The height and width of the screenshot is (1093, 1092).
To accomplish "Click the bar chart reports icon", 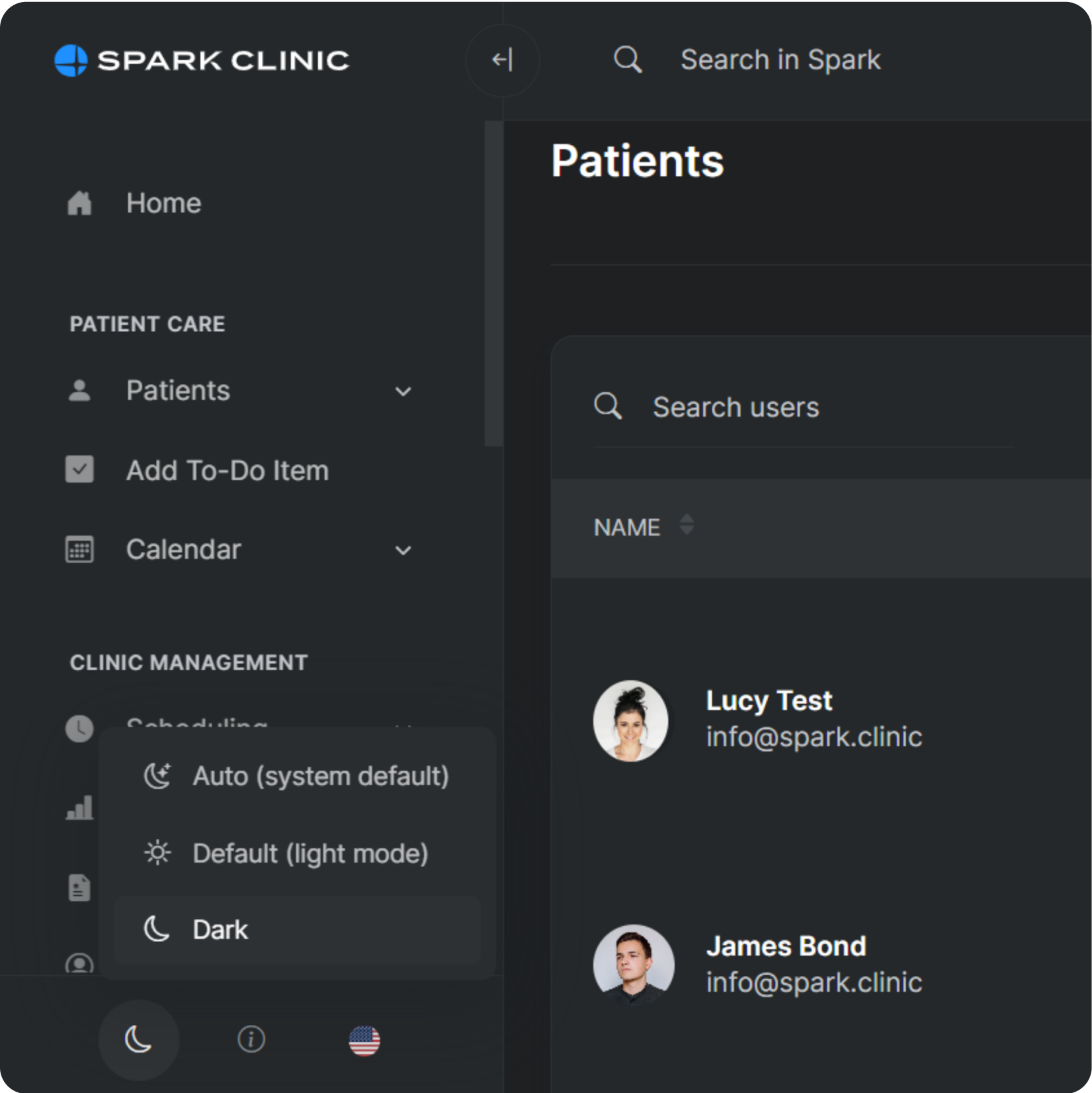I will 79,808.
